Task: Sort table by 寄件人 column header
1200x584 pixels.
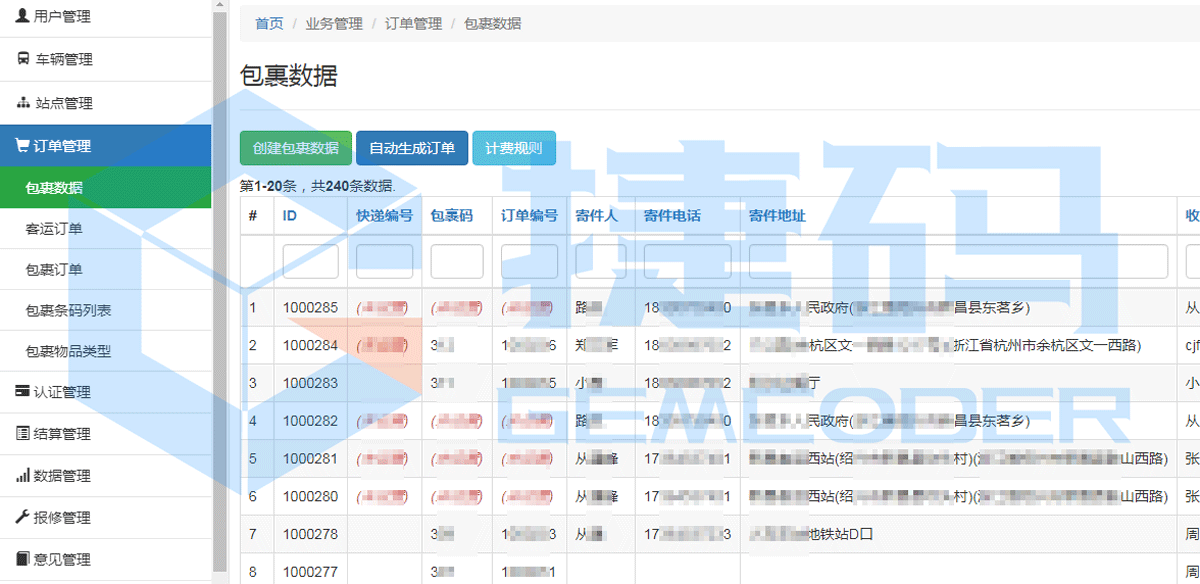Action: (x=596, y=216)
